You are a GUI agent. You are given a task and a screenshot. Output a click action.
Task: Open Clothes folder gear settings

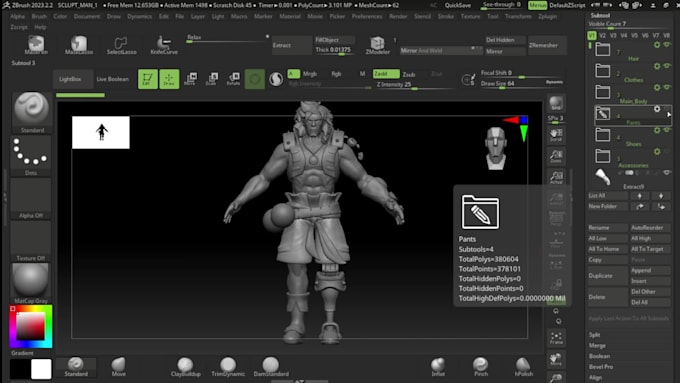(x=657, y=66)
